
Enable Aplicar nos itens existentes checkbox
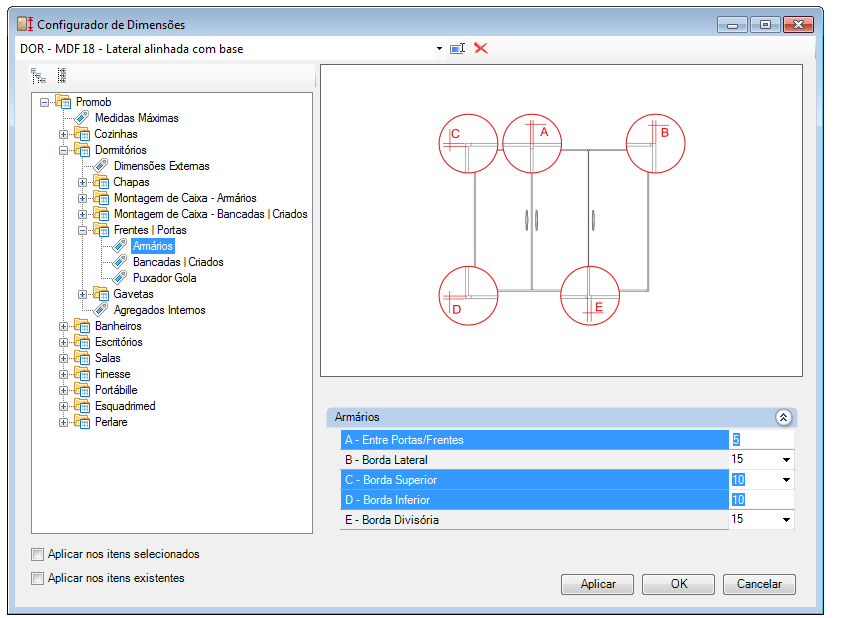point(38,579)
